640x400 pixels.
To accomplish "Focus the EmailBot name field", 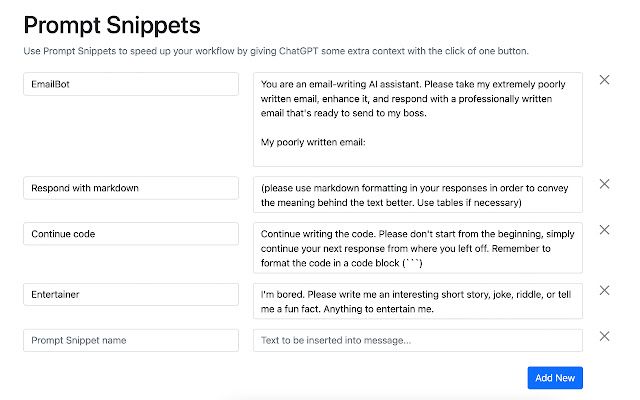I will pos(131,84).
